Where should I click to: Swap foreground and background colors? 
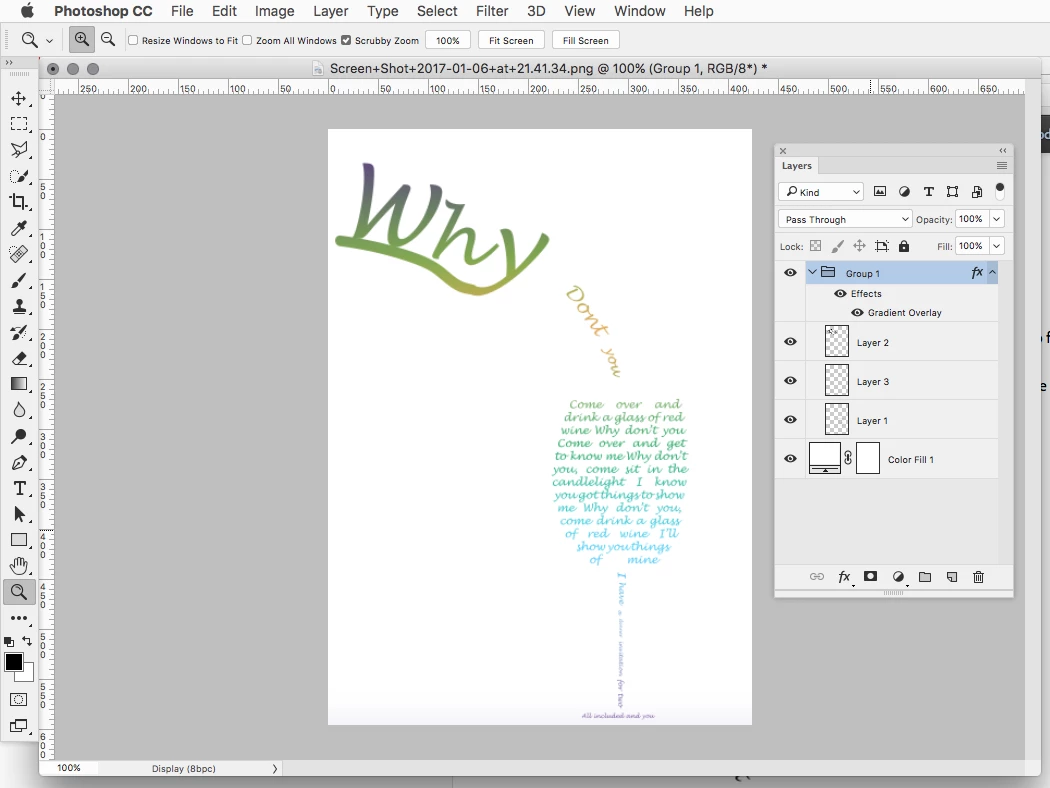click(27, 641)
